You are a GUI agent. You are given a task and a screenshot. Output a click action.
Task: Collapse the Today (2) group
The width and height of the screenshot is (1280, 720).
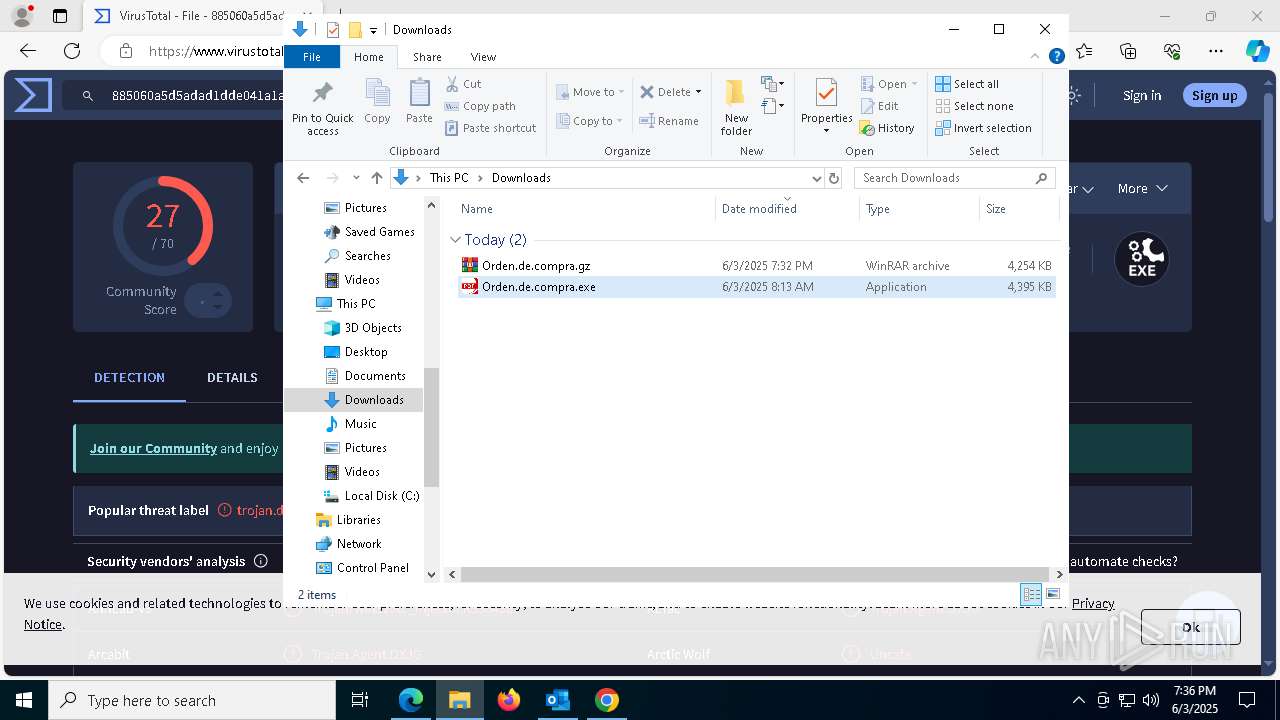(456, 240)
